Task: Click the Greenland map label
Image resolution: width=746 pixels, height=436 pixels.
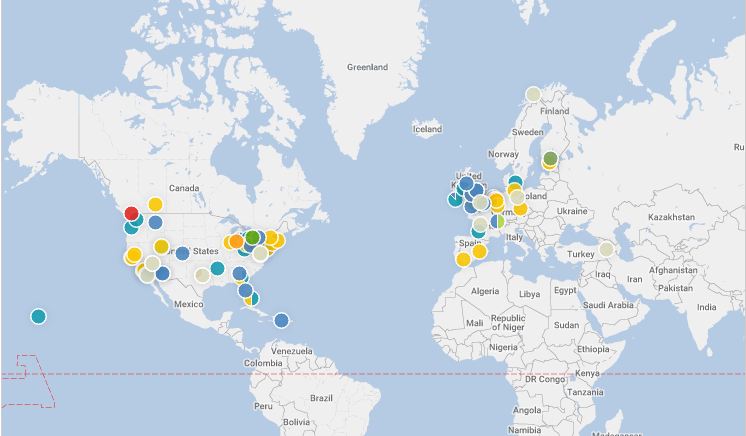Action: click(367, 67)
